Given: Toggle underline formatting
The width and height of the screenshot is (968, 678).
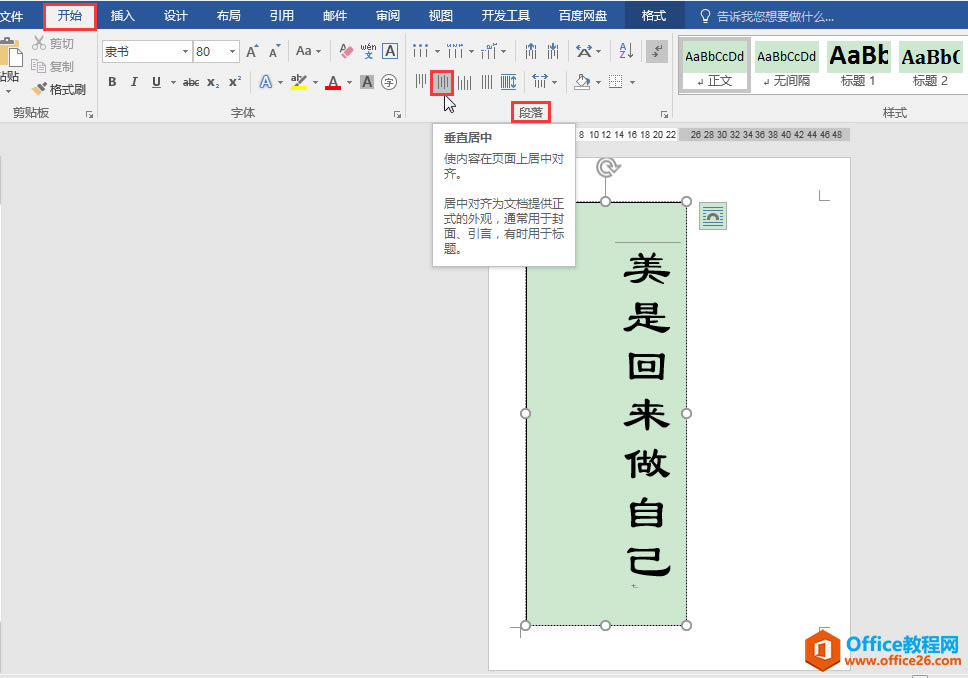Looking at the screenshot, I should tap(156, 82).
